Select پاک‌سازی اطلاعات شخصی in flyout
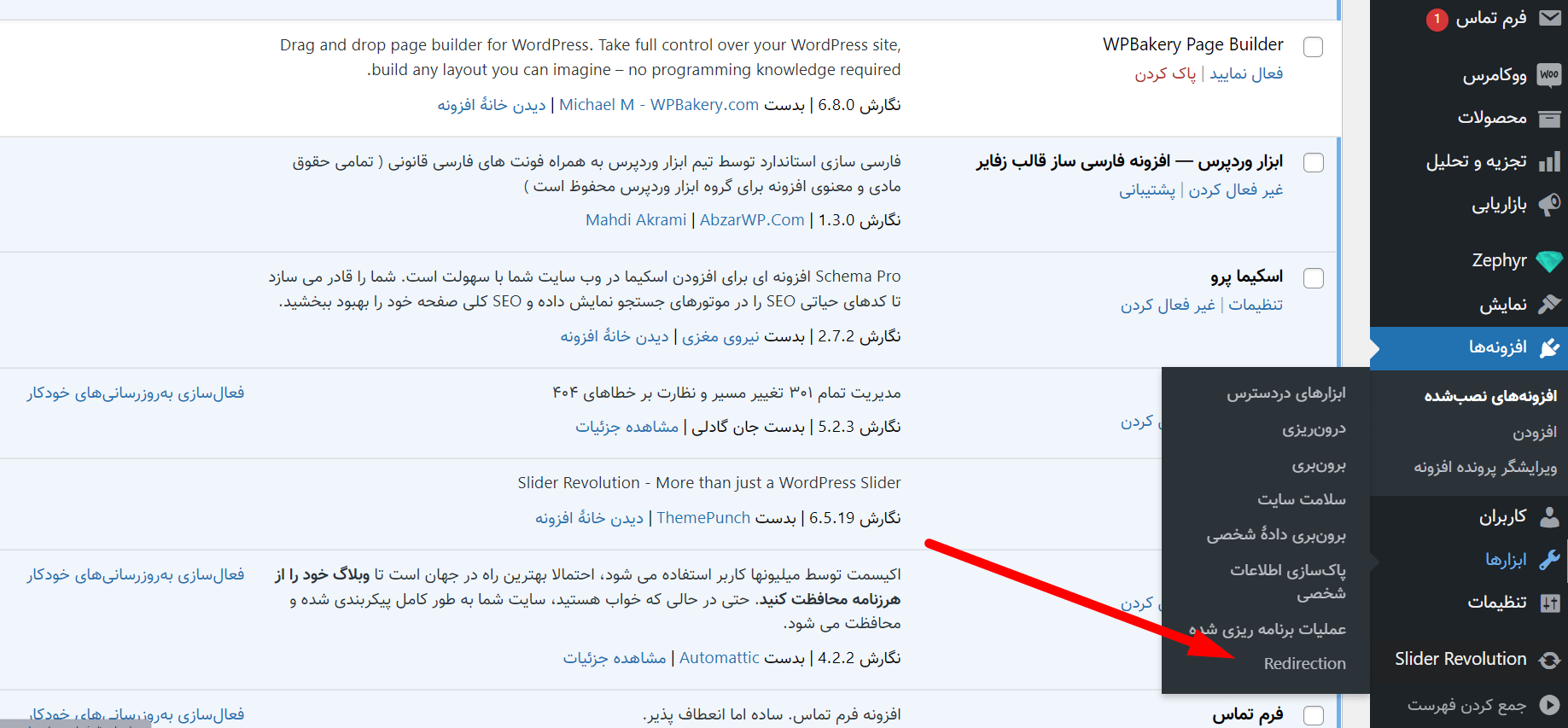The image size is (1568, 728). pyautogui.click(x=1288, y=581)
